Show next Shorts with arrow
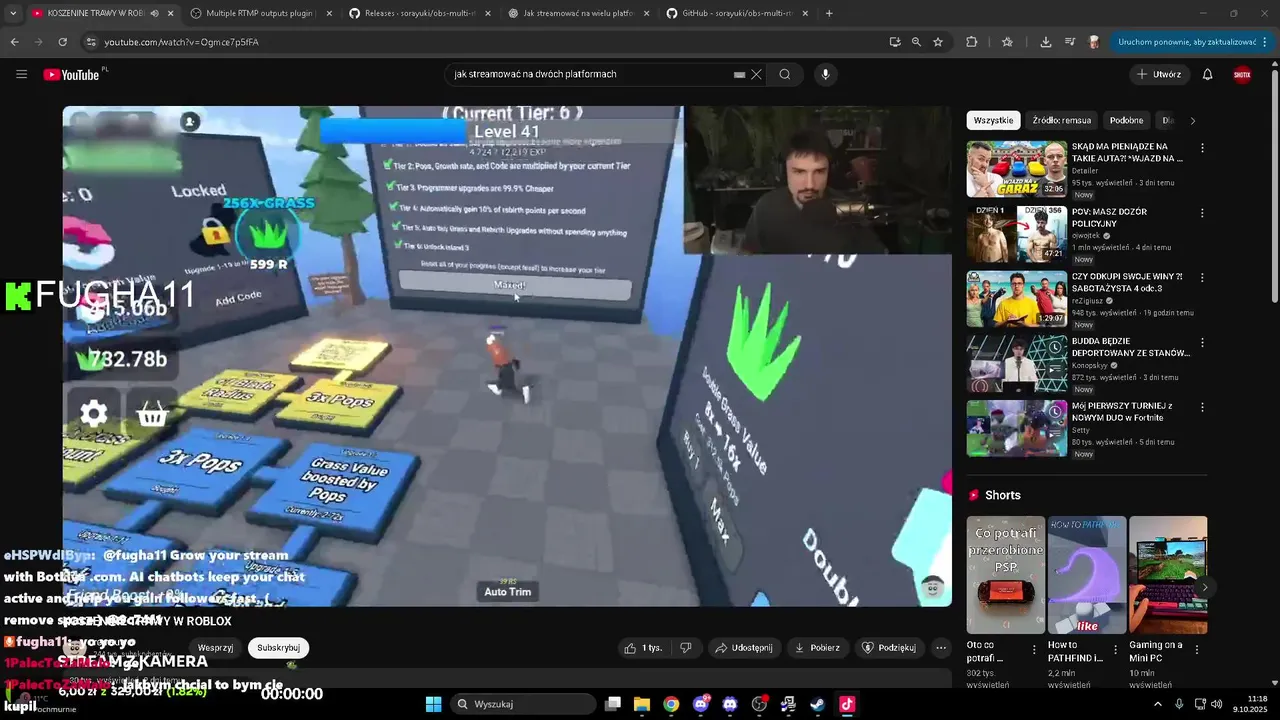Screen dimensions: 1280x720 coord(1205,588)
